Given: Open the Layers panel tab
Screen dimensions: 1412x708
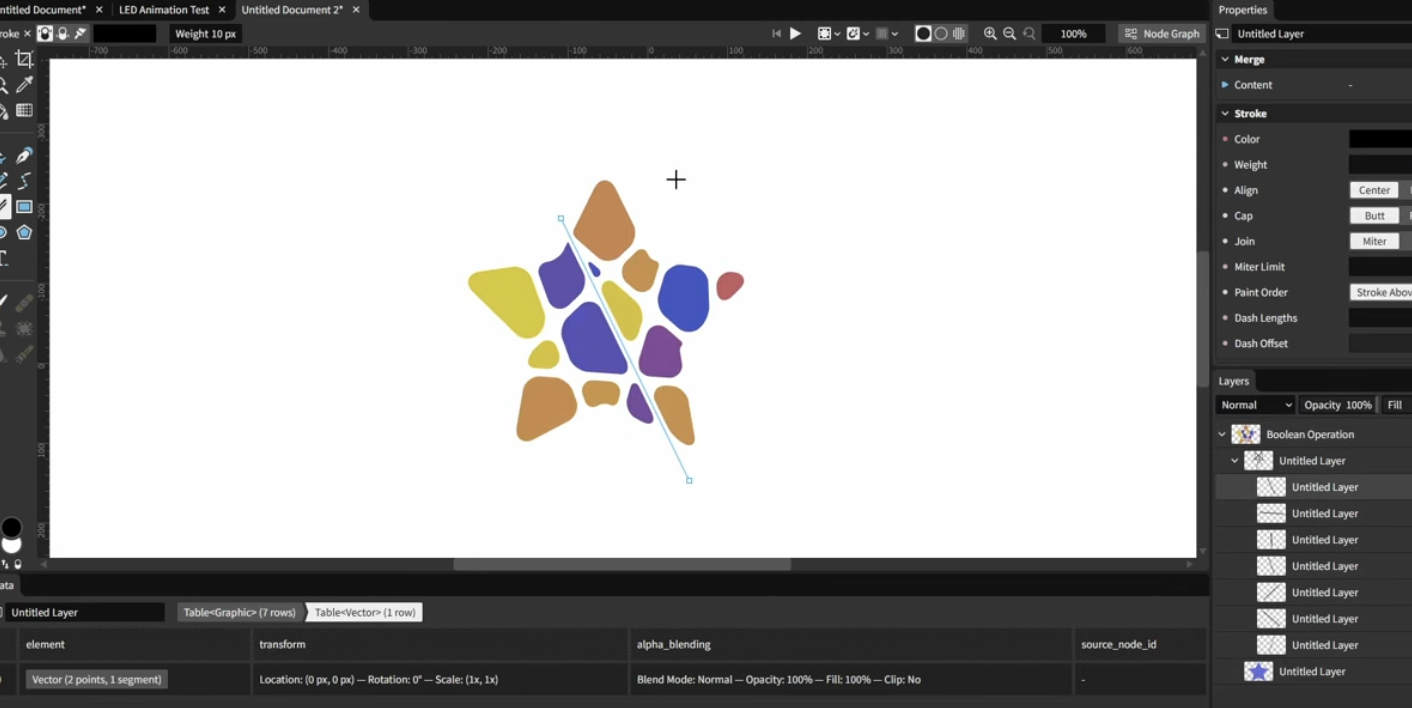Looking at the screenshot, I should coord(1233,381).
